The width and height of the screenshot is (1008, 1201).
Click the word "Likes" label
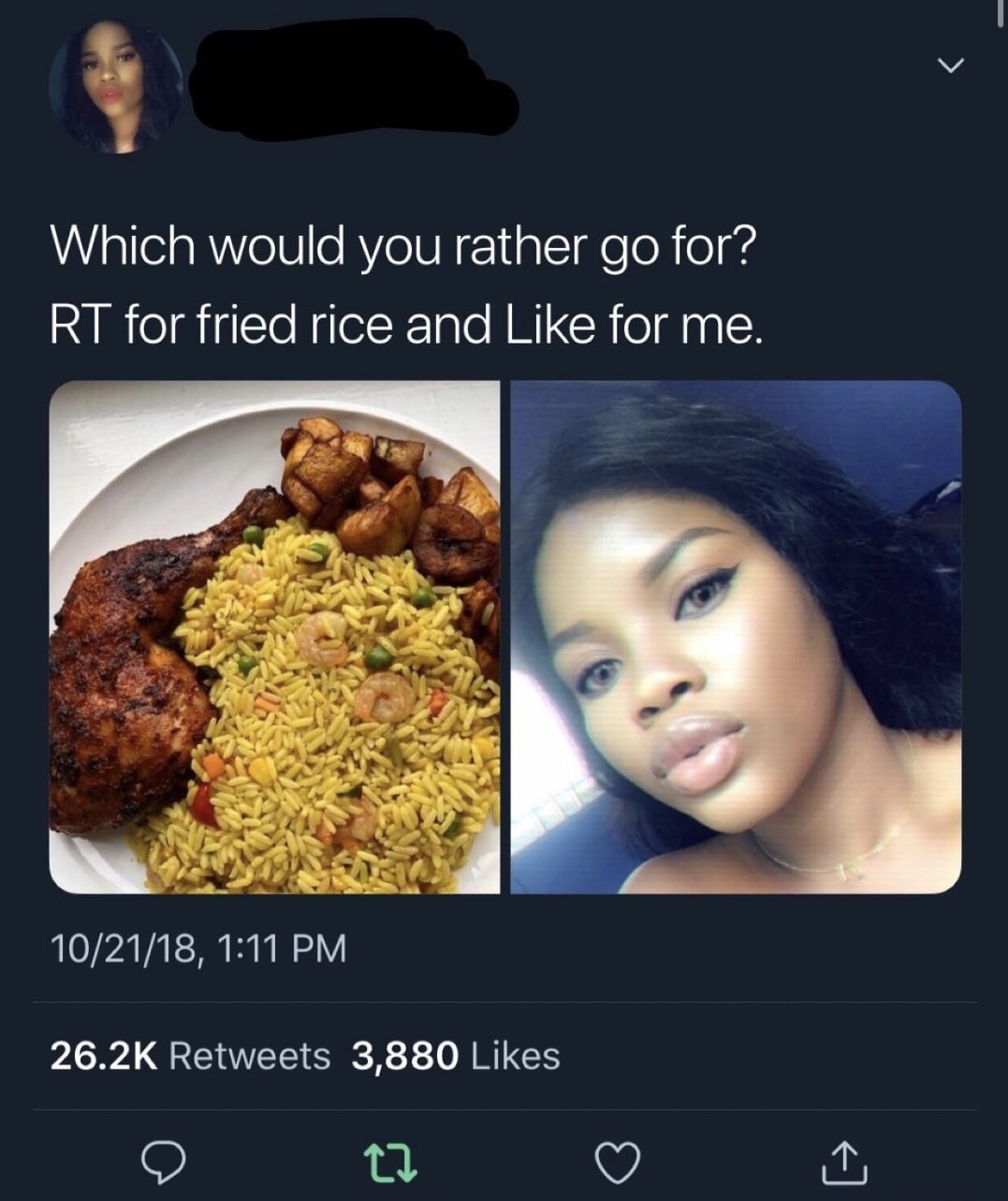pos(515,1056)
